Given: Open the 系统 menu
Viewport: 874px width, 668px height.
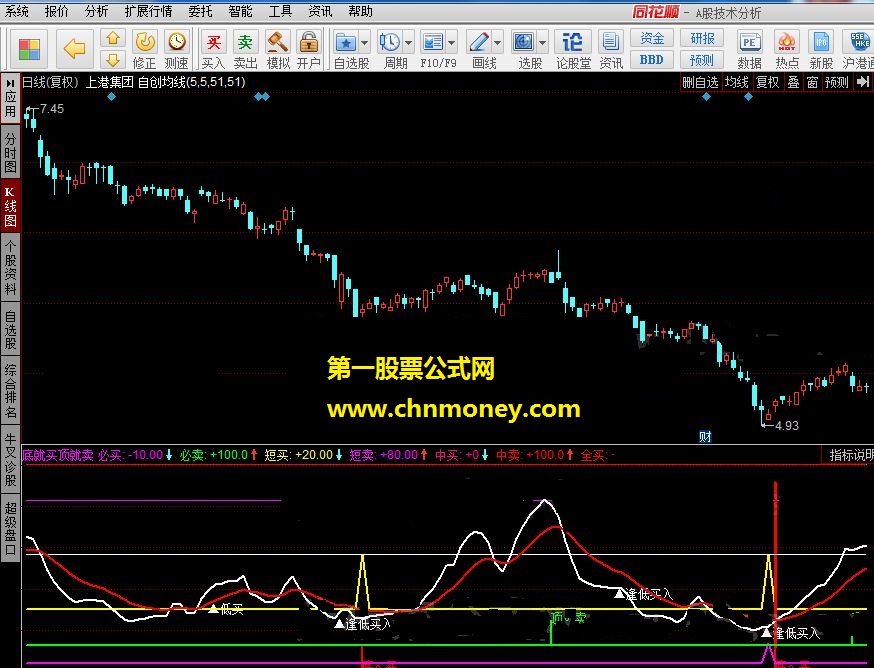Looking at the screenshot, I should pyautogui.click(x=16, y=11).
